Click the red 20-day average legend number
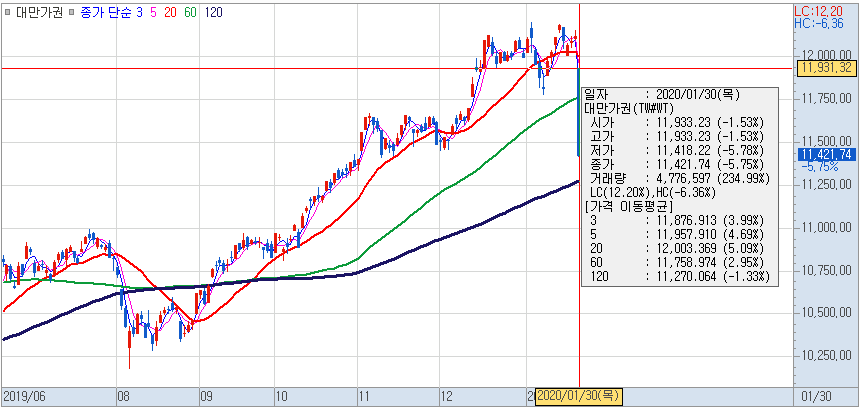Image resolution: width=859 pixels, height=407 pixels. click(x=170, y=12)
